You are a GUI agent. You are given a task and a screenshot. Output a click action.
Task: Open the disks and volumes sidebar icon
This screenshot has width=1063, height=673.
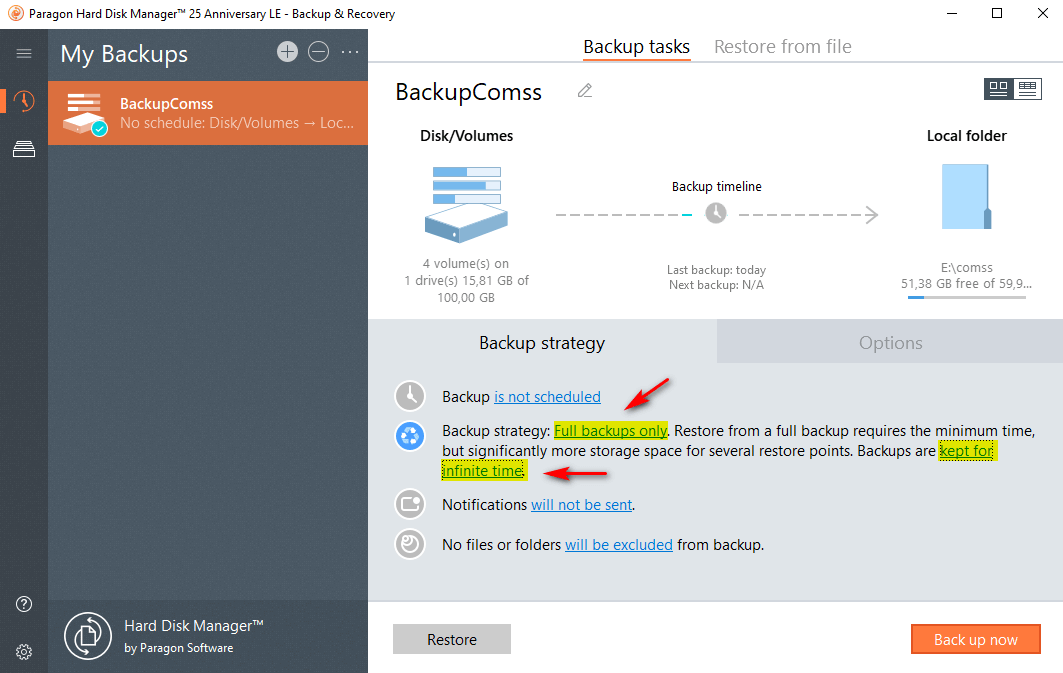[x=24, y=149]
